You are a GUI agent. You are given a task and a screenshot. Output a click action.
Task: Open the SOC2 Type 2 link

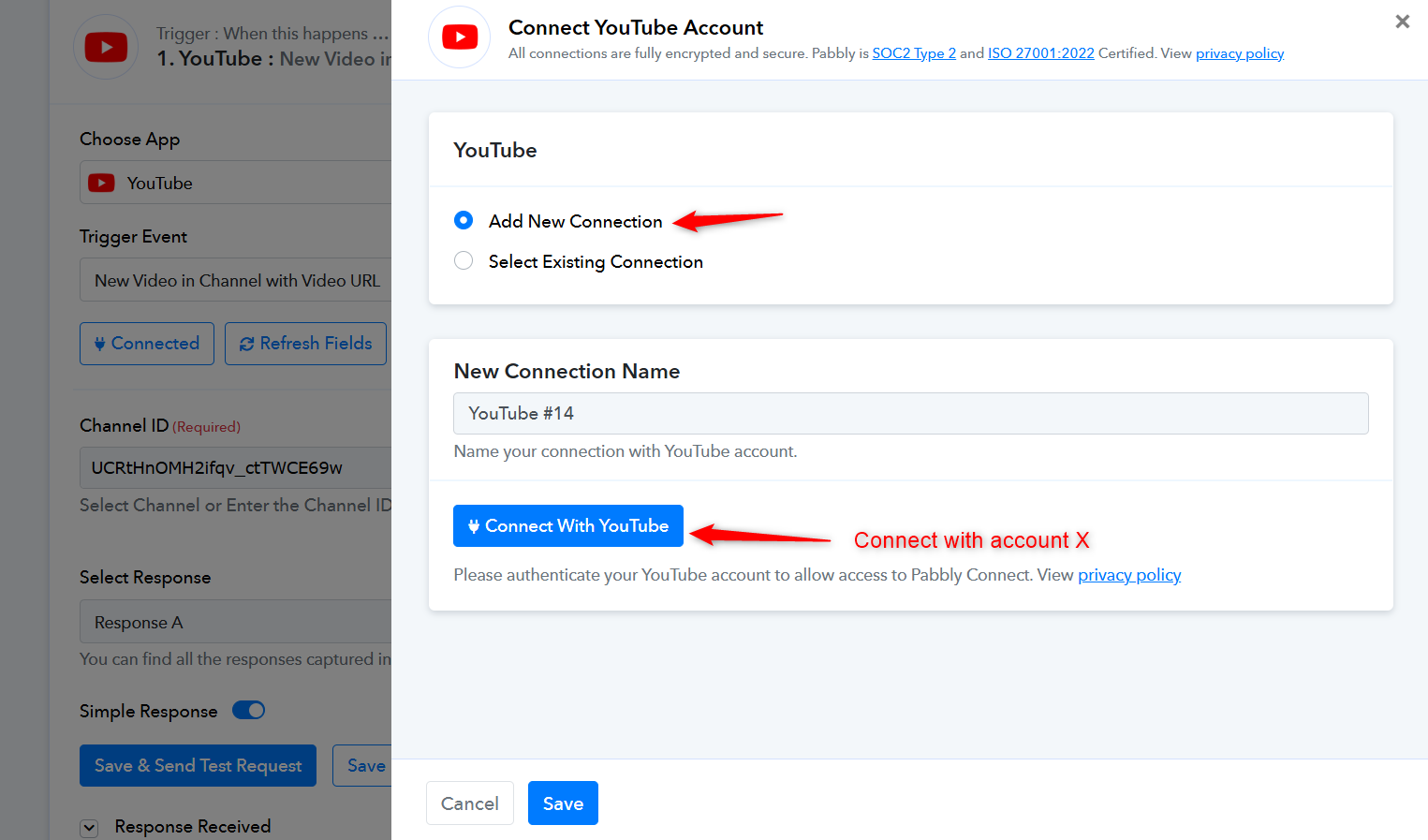tap(913, 53)
